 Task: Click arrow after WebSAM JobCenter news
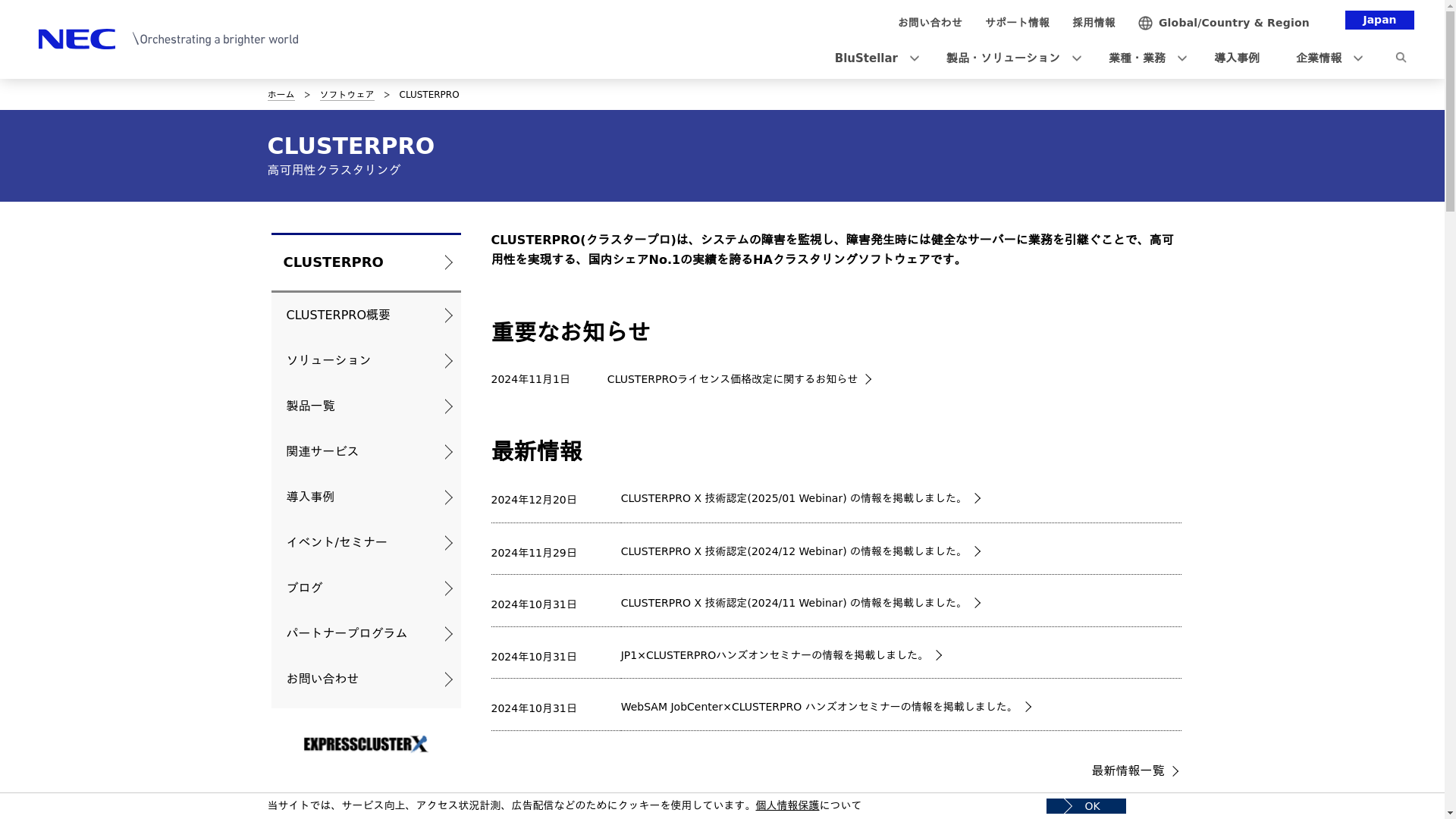[x=1028, y=707]
